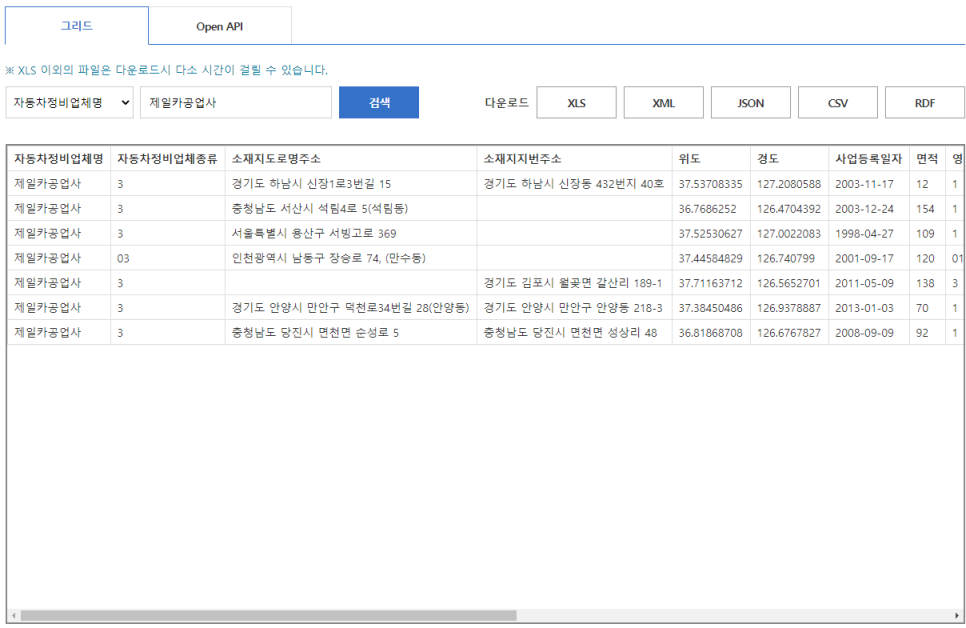Click registration date 2001-09-17
Viewport: 966px width, 628px height.
(x=864, y=258)
